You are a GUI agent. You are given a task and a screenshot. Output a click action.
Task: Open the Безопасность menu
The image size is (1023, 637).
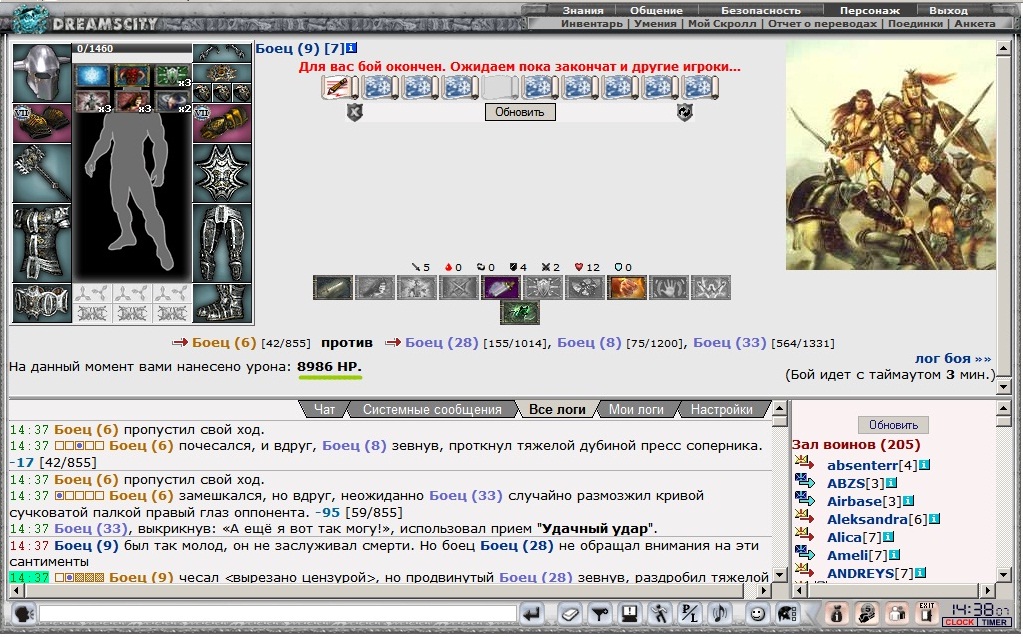pyautogui.click(x=761, y=10)
